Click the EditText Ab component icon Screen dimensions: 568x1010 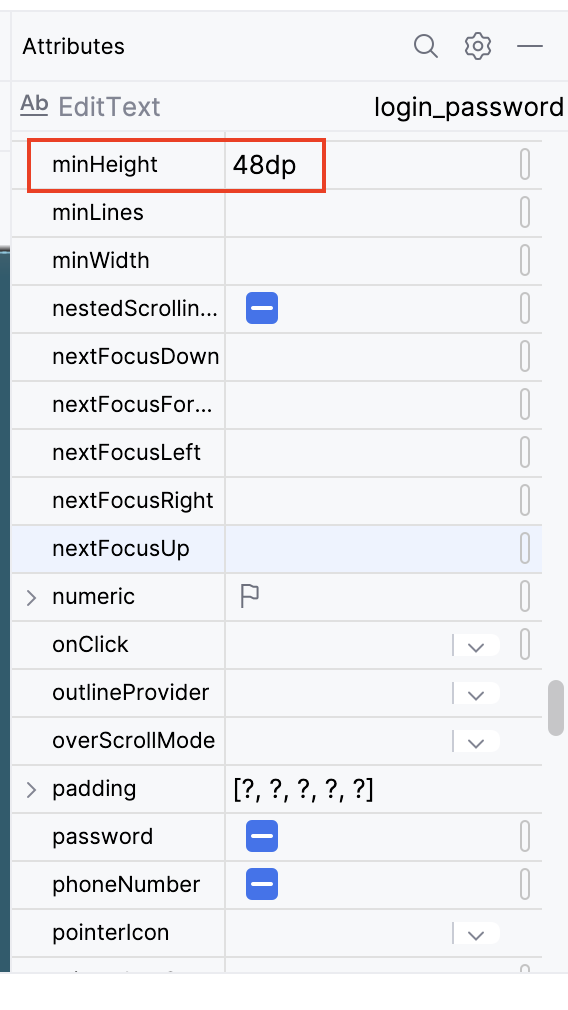[x=34, y=104]
